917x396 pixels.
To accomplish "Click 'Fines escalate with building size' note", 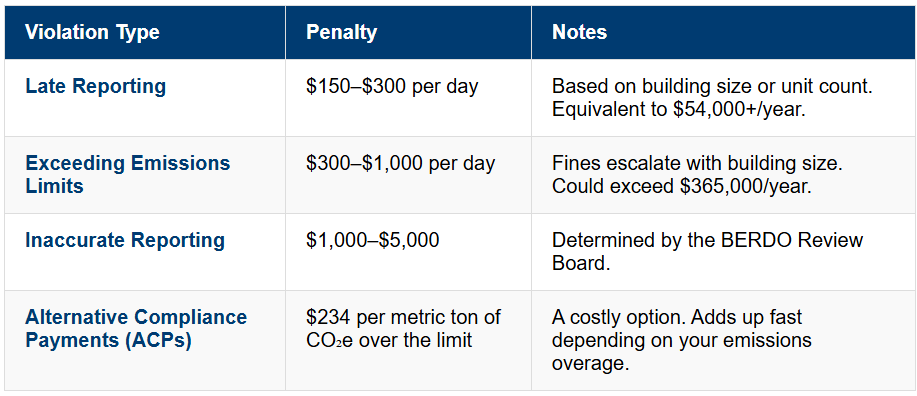I will [x=697, y=164].
